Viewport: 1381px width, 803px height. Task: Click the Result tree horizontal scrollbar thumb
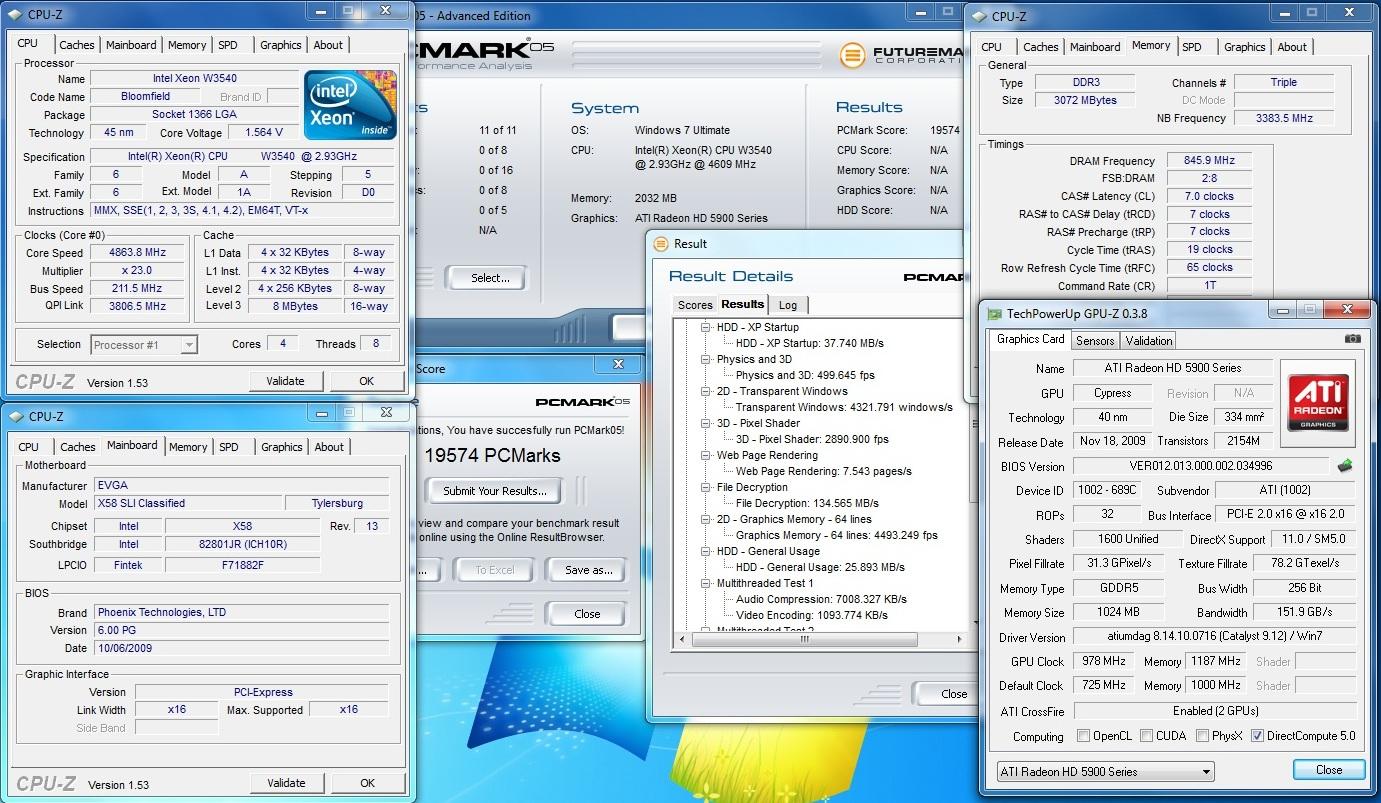[803, 639]
